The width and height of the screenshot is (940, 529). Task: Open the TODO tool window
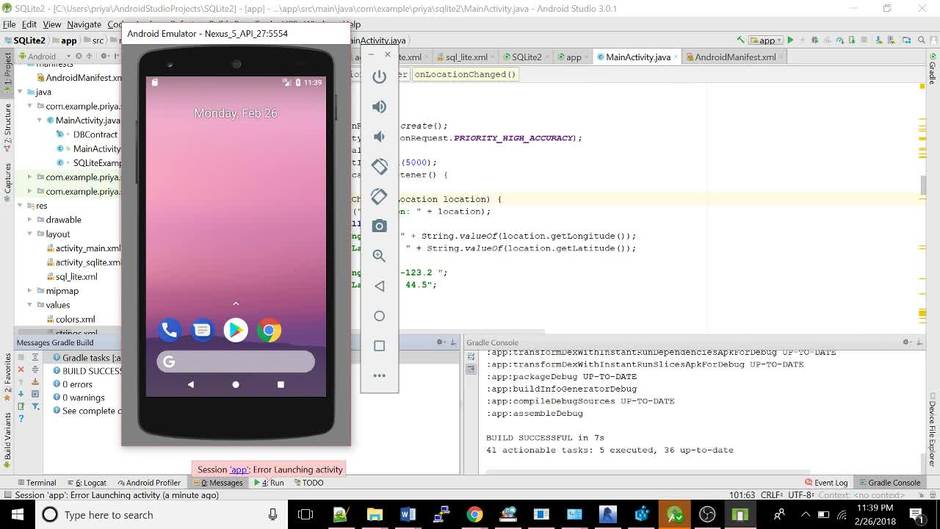click(309, 483)
